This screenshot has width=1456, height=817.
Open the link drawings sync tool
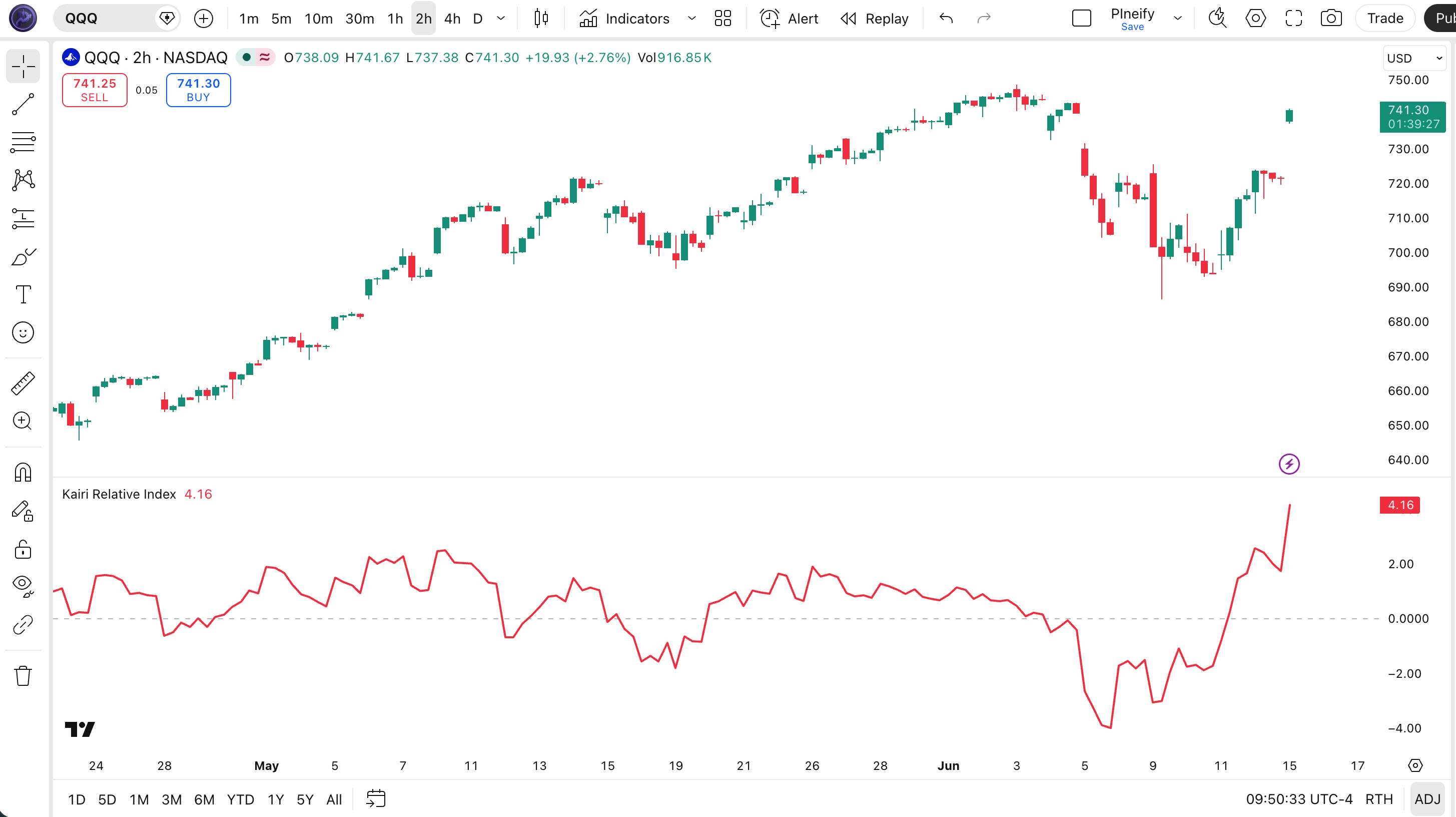click(23, 625)
